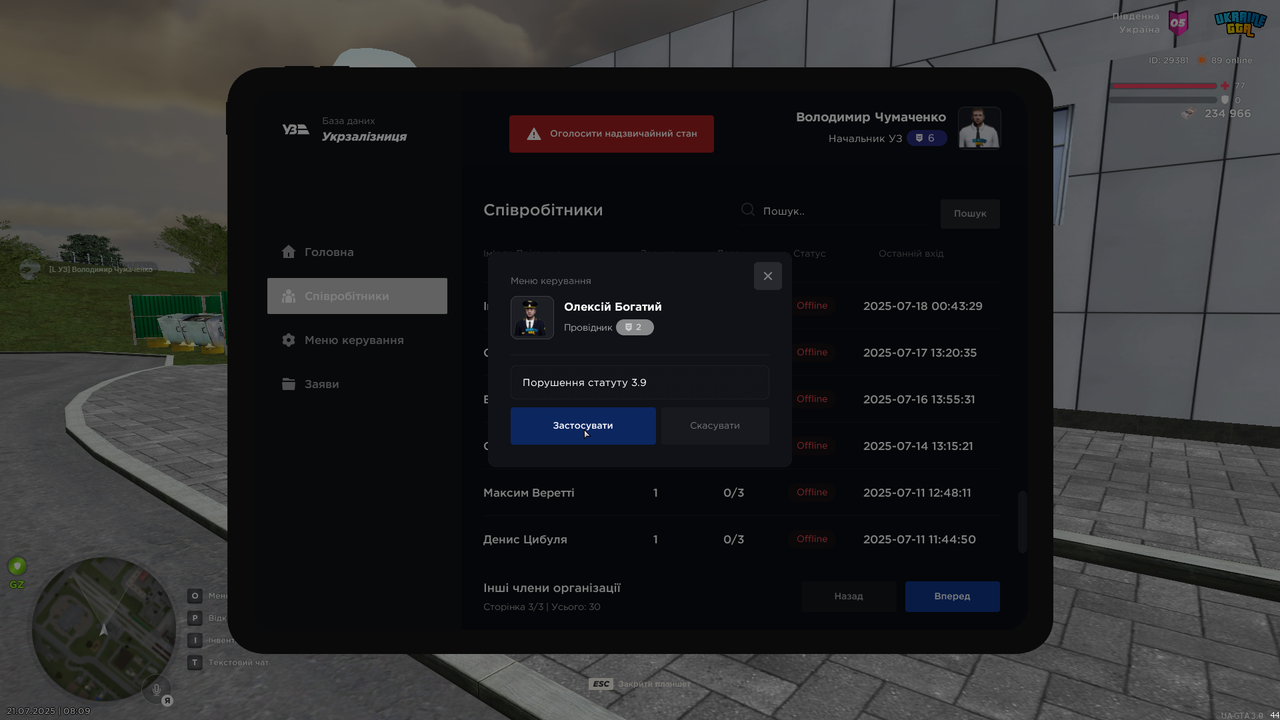Viewport: 1280px width, 720px height.
Task: Click the Головна home icon
Action: [x=289, y=252]
